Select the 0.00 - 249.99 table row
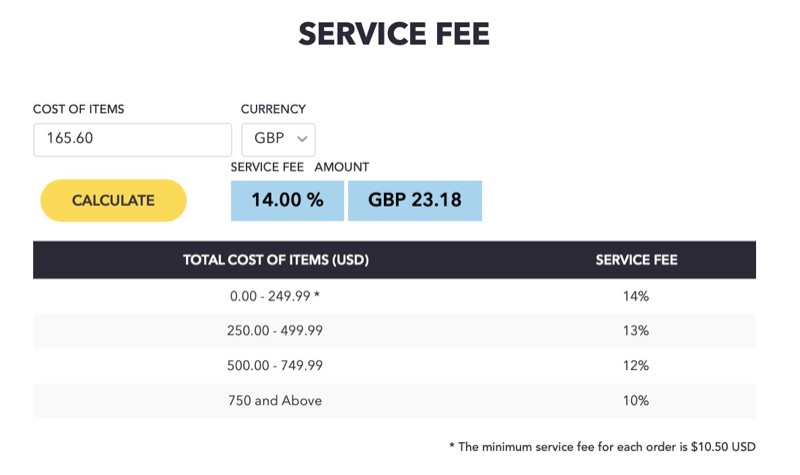The image size is (800, 475). 394,296
